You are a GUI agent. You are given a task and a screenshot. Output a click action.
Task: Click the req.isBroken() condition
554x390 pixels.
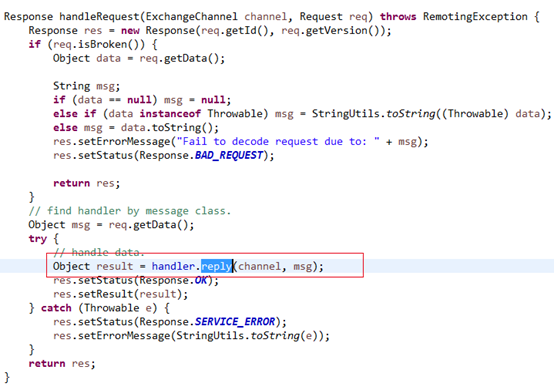coord(96,45)
